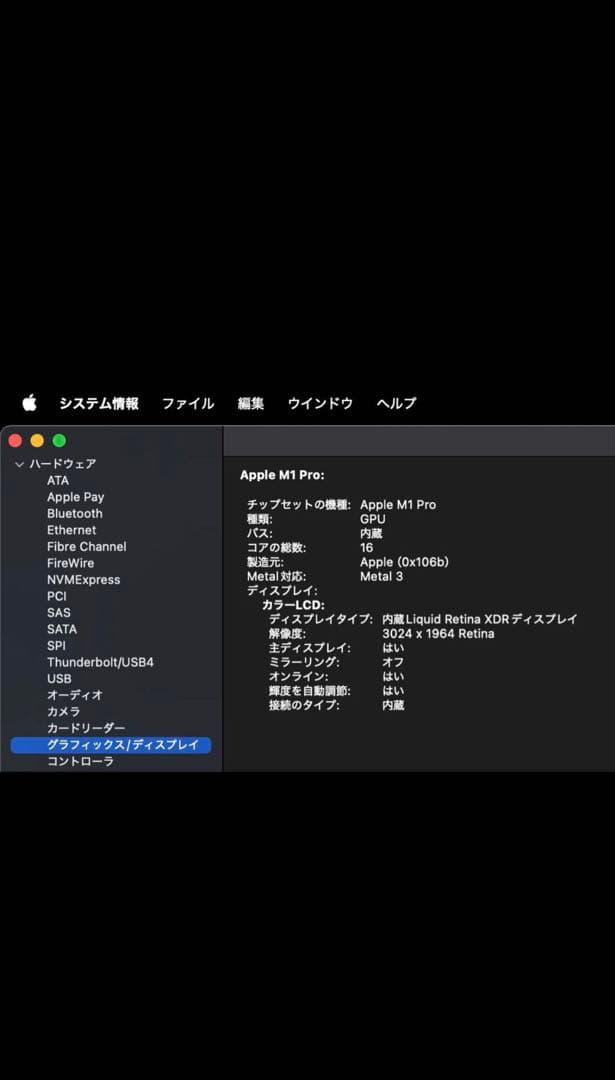Select SPI in the sidebar

click(x=56, y=646)
